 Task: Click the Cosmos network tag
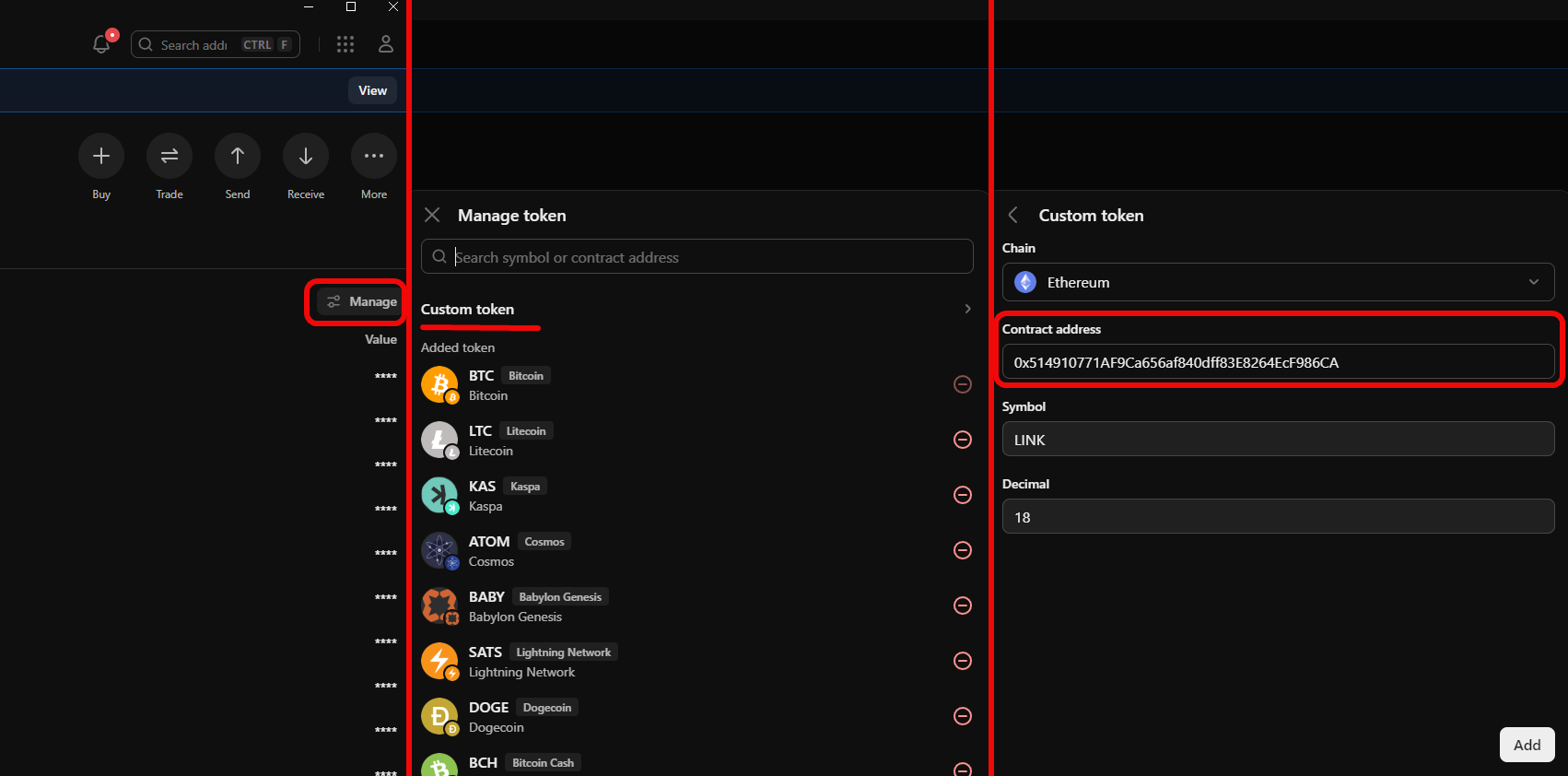(x=544, y=542)
